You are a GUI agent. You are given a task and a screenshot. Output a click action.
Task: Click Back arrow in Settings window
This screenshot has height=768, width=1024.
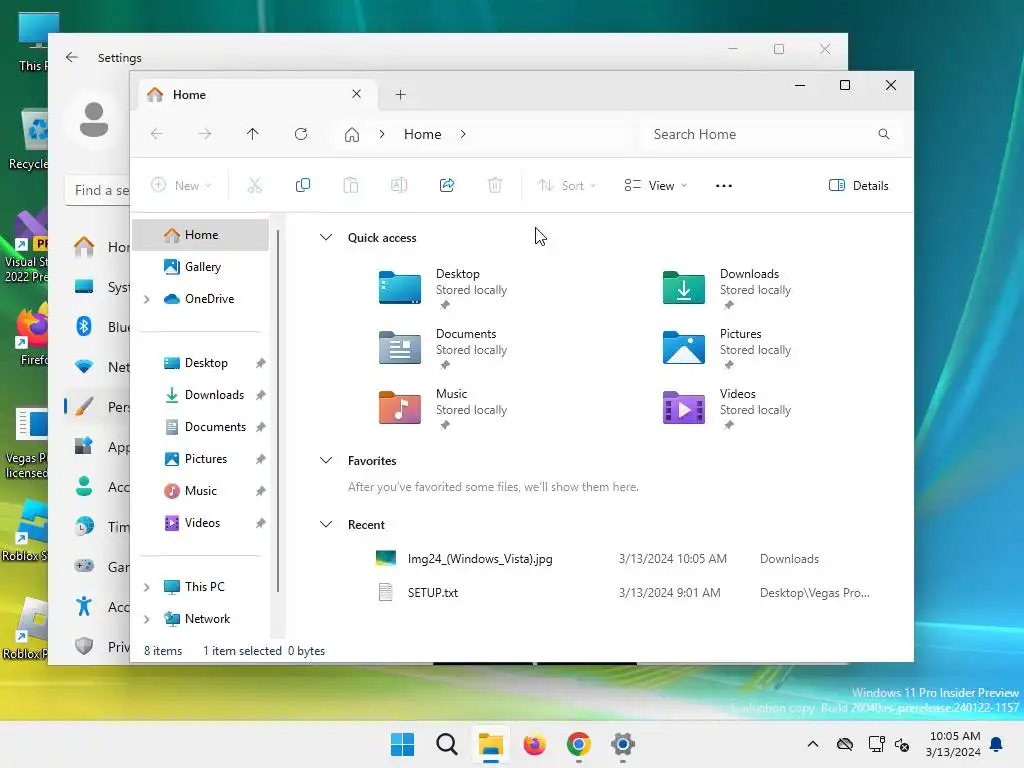click(x=72, y=57)
